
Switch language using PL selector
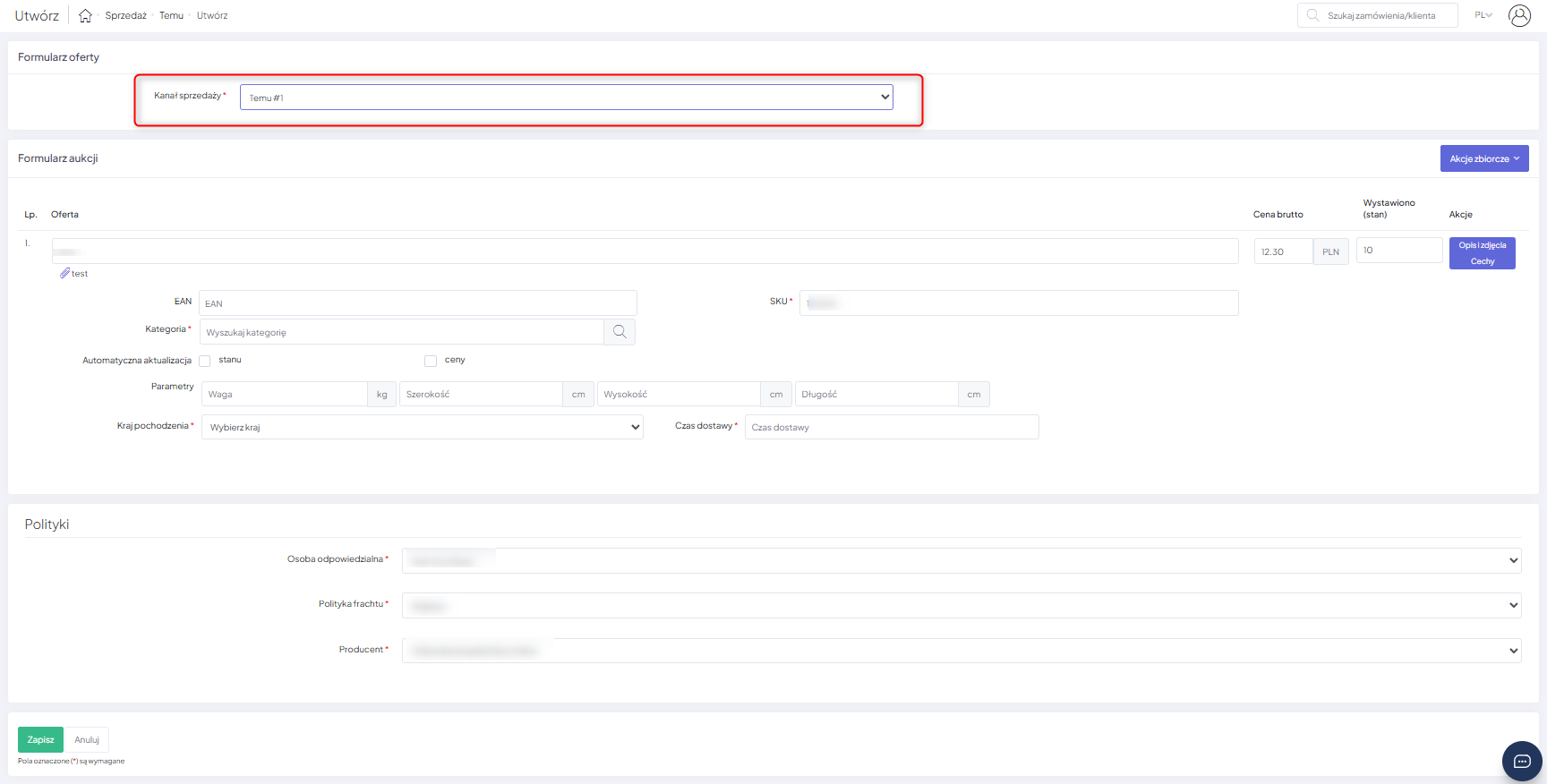[x=1483, y=15]
